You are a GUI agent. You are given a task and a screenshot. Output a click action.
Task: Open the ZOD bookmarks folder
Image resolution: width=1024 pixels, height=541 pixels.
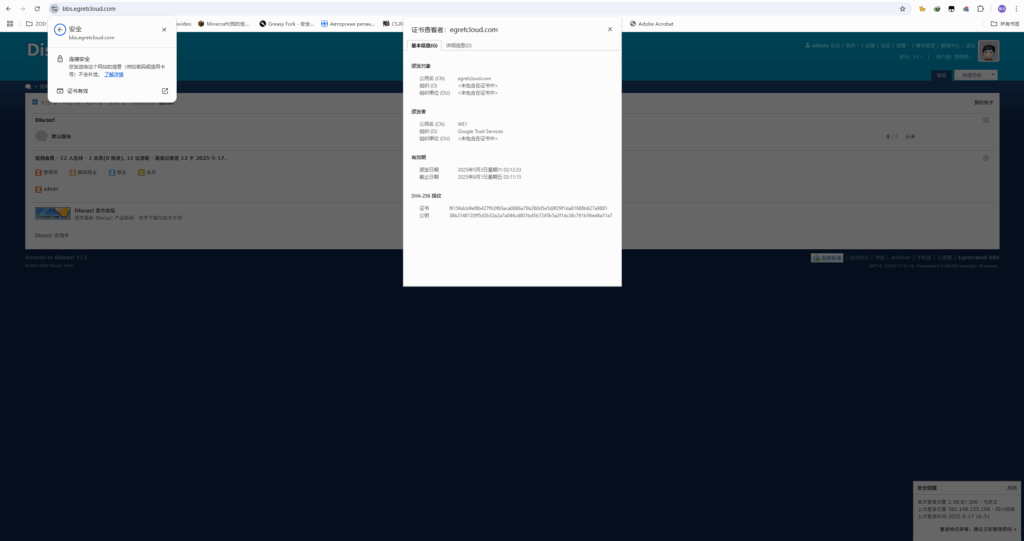(x=36, y=24)
